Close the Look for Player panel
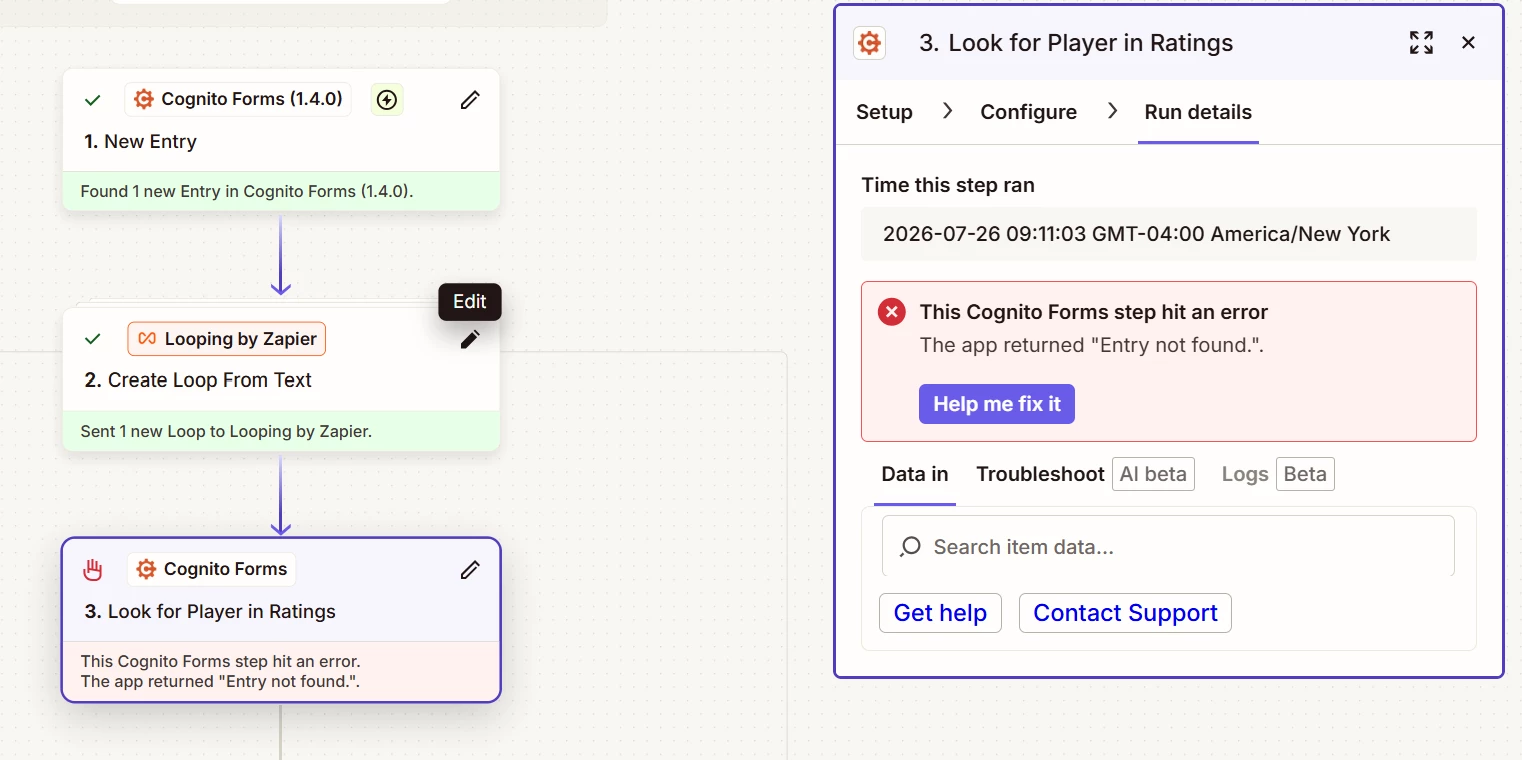 coord(1468,42)
